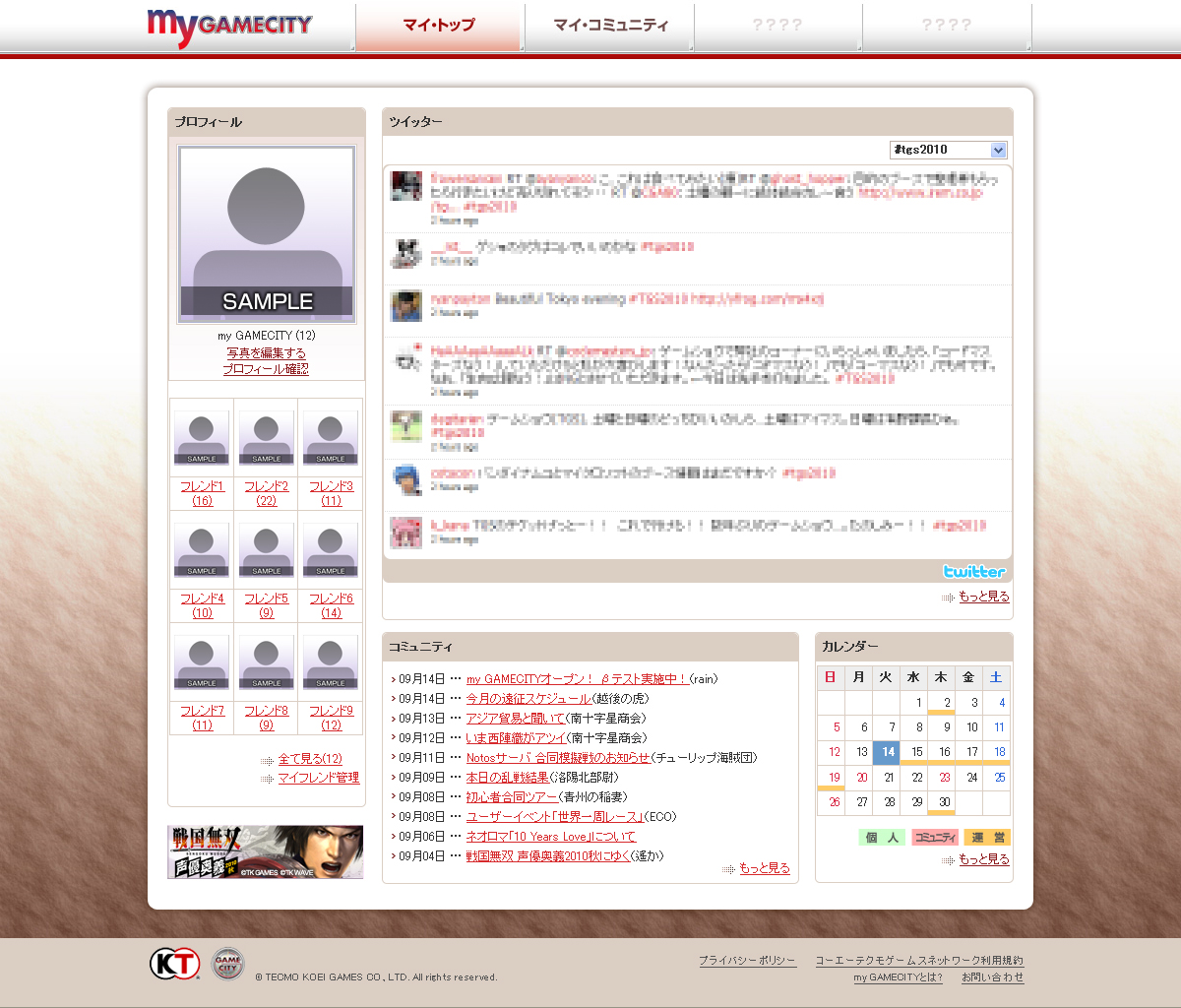The image size is (1181, 1008).
Task: Click the third tweet's user avatar
Action: coord(406,306)
